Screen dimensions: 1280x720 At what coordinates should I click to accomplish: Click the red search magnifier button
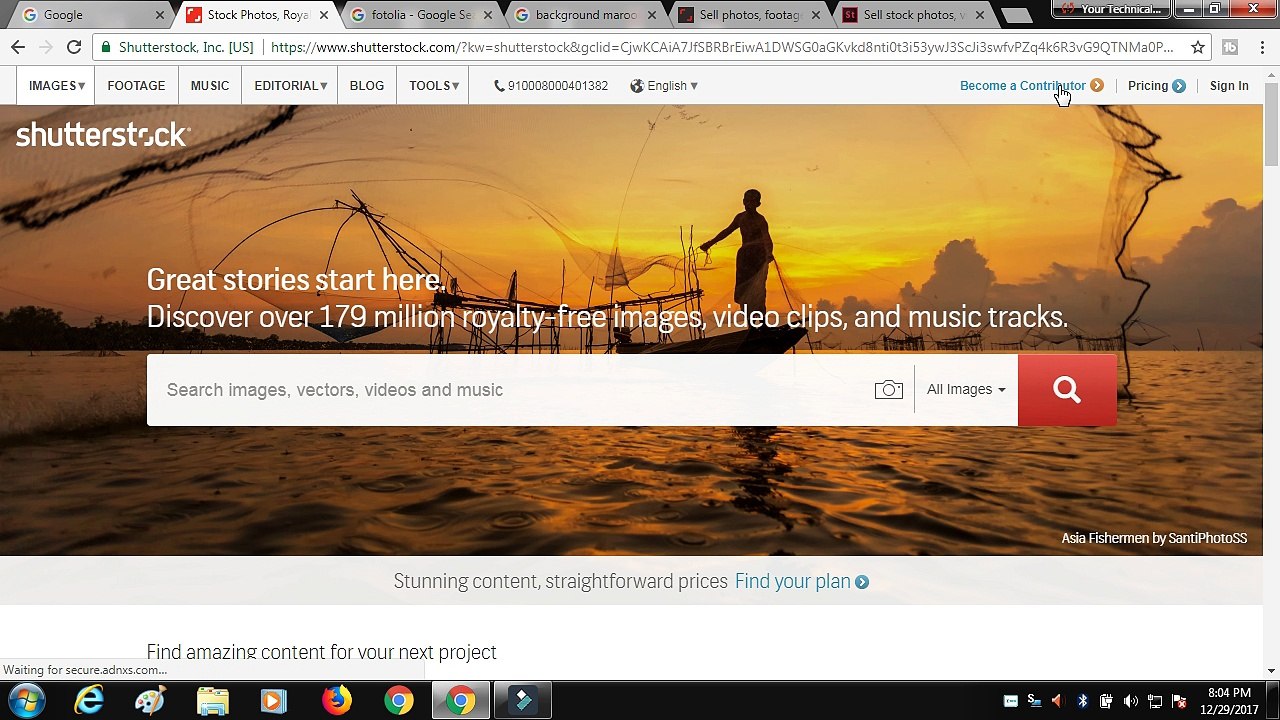pyautogui.click(x=1067, y=390)
